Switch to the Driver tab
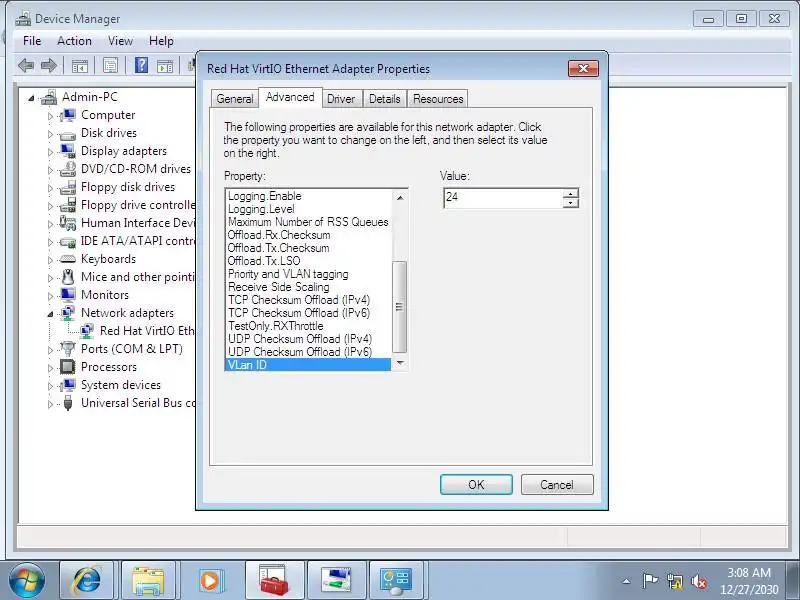This screenshot has height=600, width=800. (341, 98)
